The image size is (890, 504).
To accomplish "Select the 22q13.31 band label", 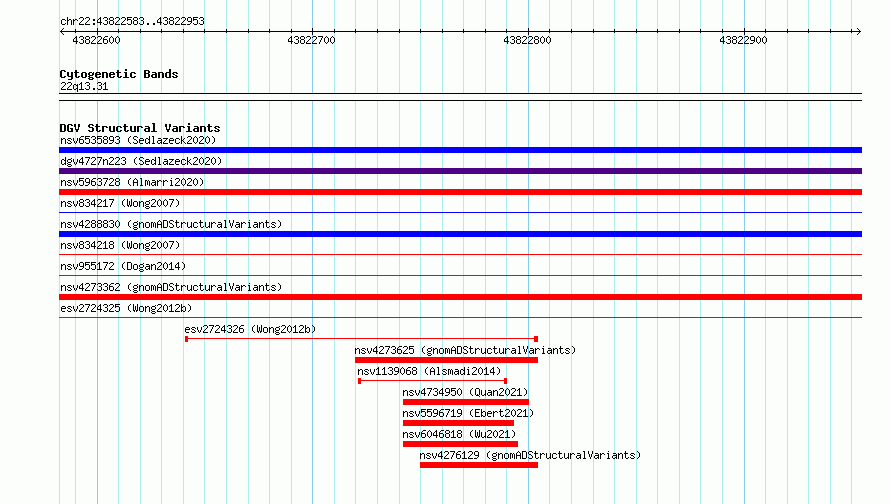I will click(x=84, y=86).
